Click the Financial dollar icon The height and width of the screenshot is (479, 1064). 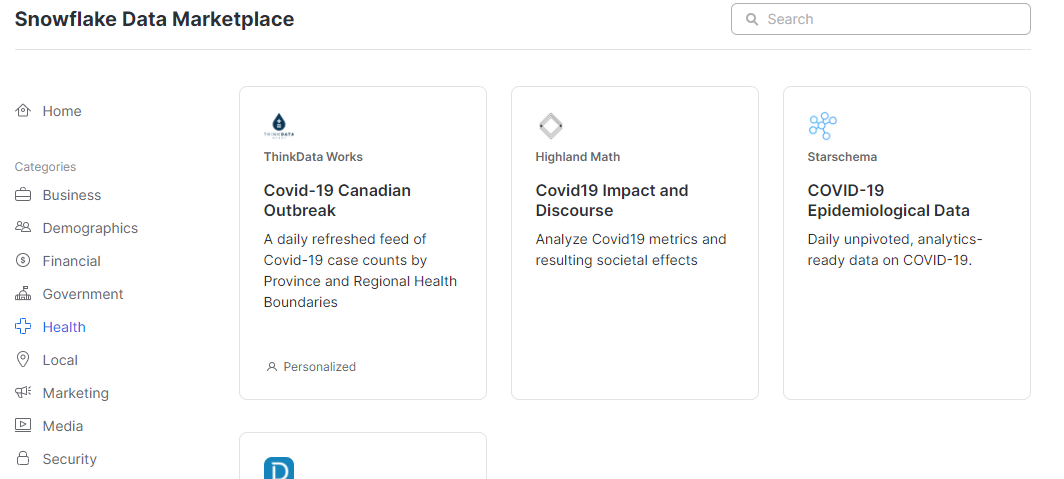[x=23, y=261]
